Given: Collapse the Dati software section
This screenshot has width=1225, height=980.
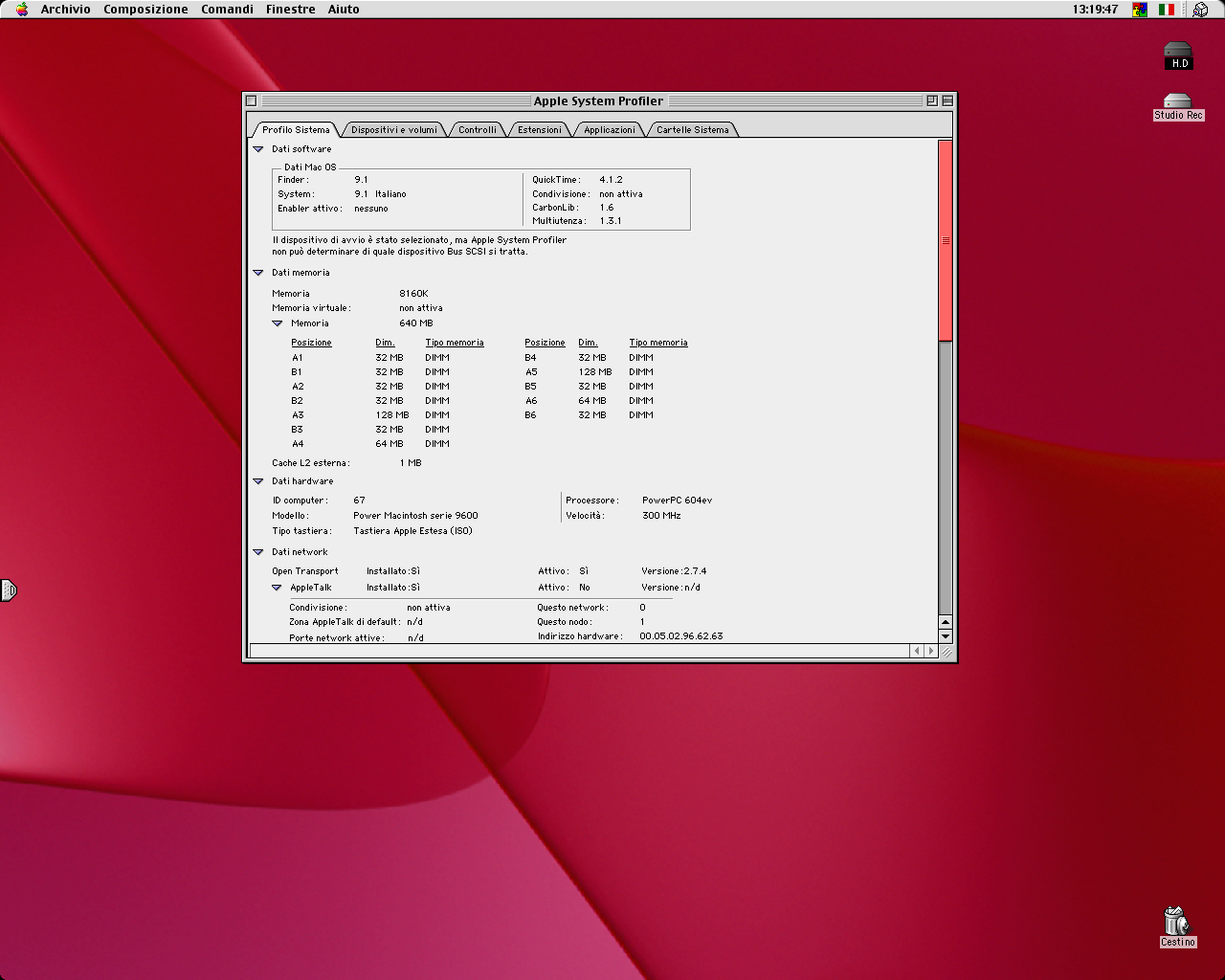Looking at the screenshot, I should pos(257,149).
